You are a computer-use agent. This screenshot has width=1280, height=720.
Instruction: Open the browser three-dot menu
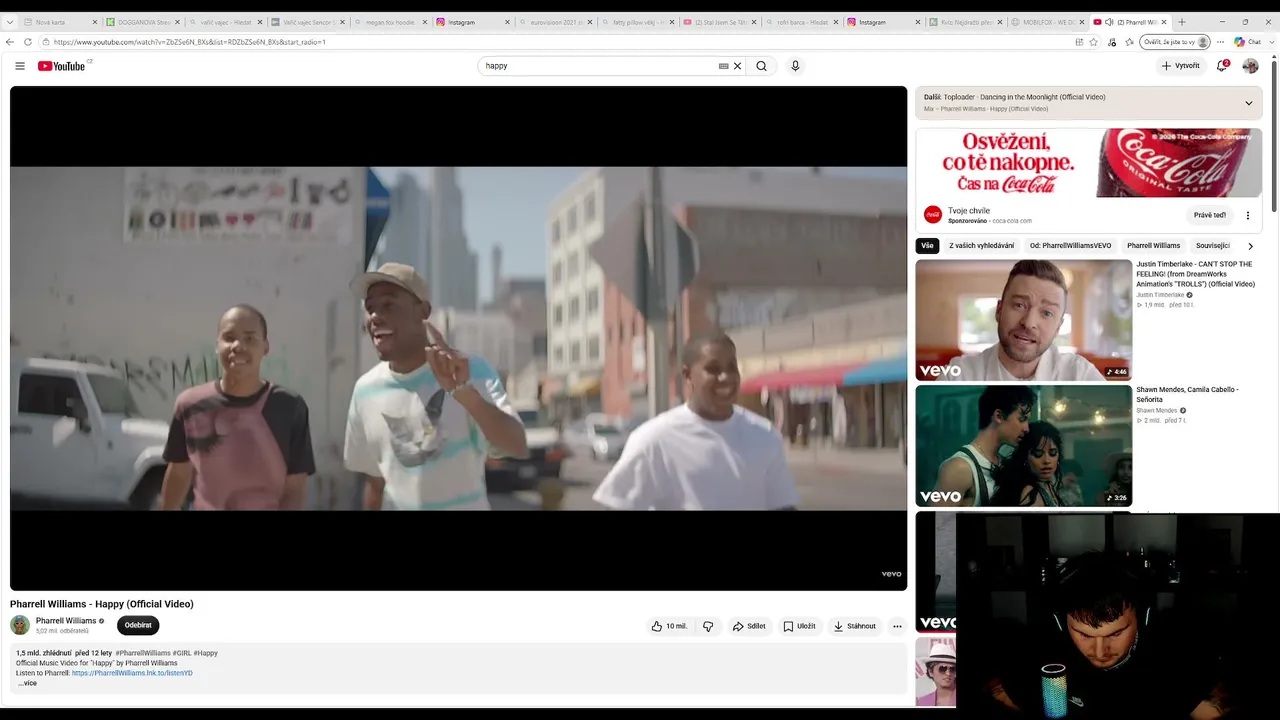pyautogui.click(x=1220, y=42)
